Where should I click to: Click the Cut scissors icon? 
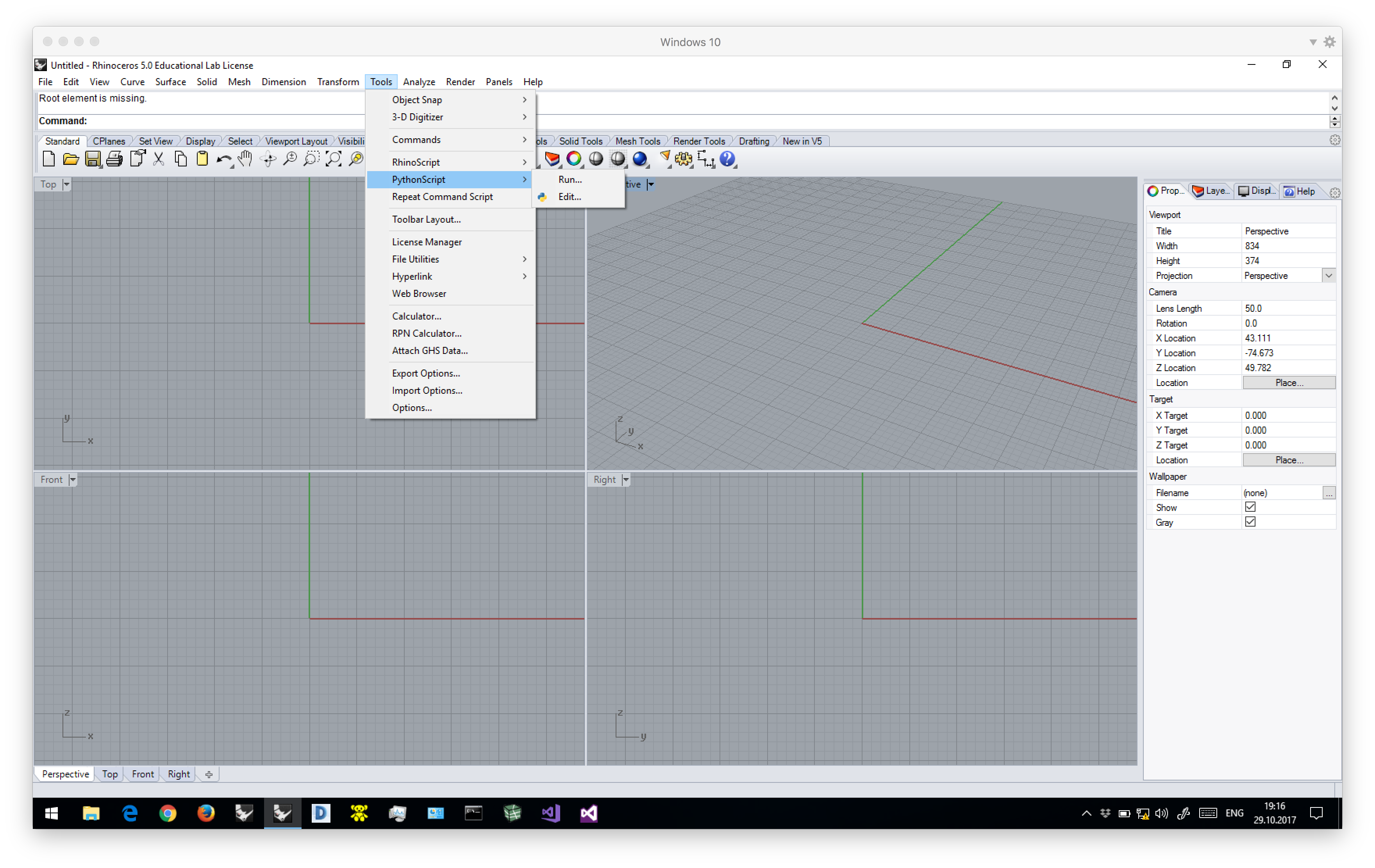click(x=159, y=159)
